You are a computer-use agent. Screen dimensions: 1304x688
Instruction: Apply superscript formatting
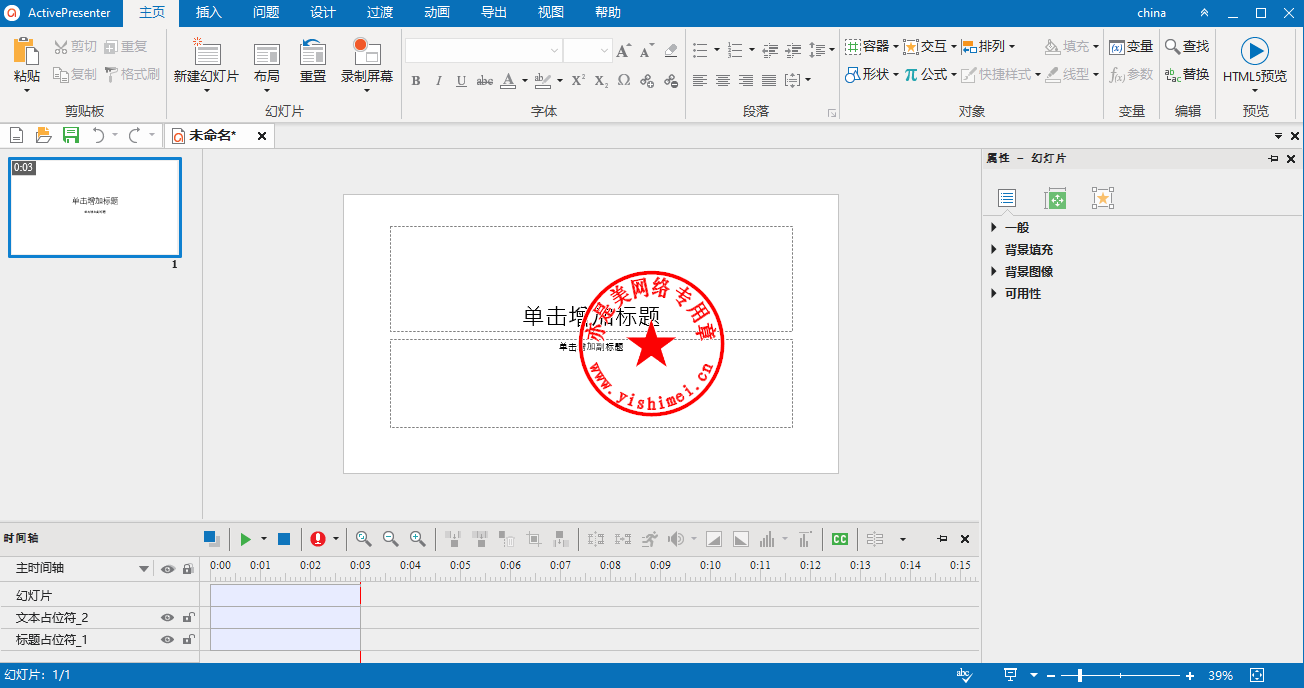point(578,80)
